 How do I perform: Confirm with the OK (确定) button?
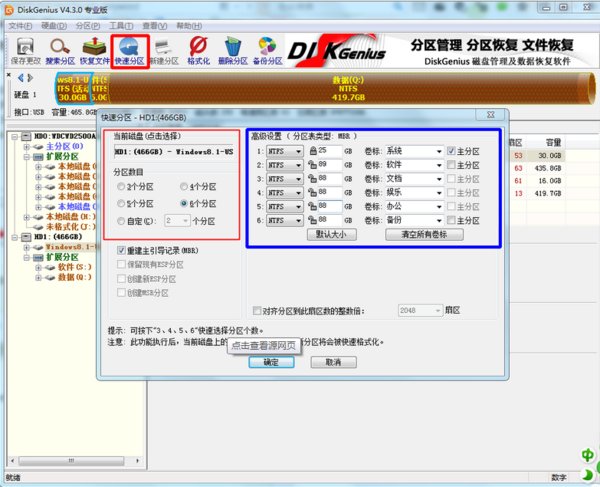tap(271, 362)
